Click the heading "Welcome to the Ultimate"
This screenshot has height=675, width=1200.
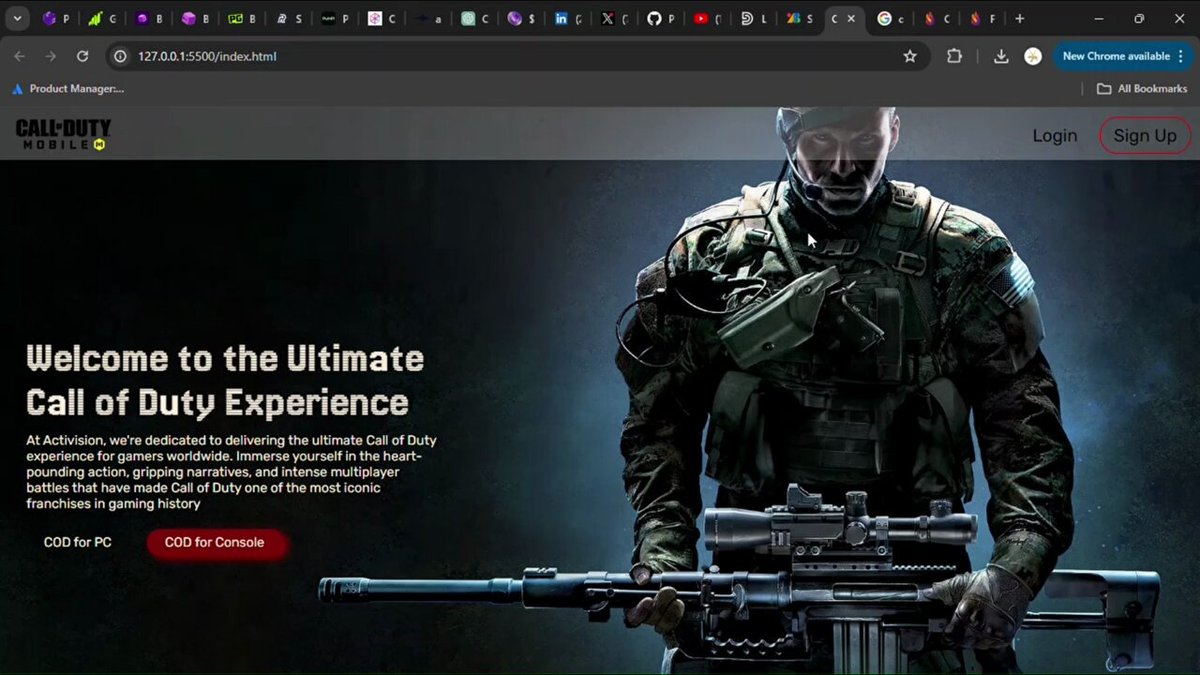225,358
